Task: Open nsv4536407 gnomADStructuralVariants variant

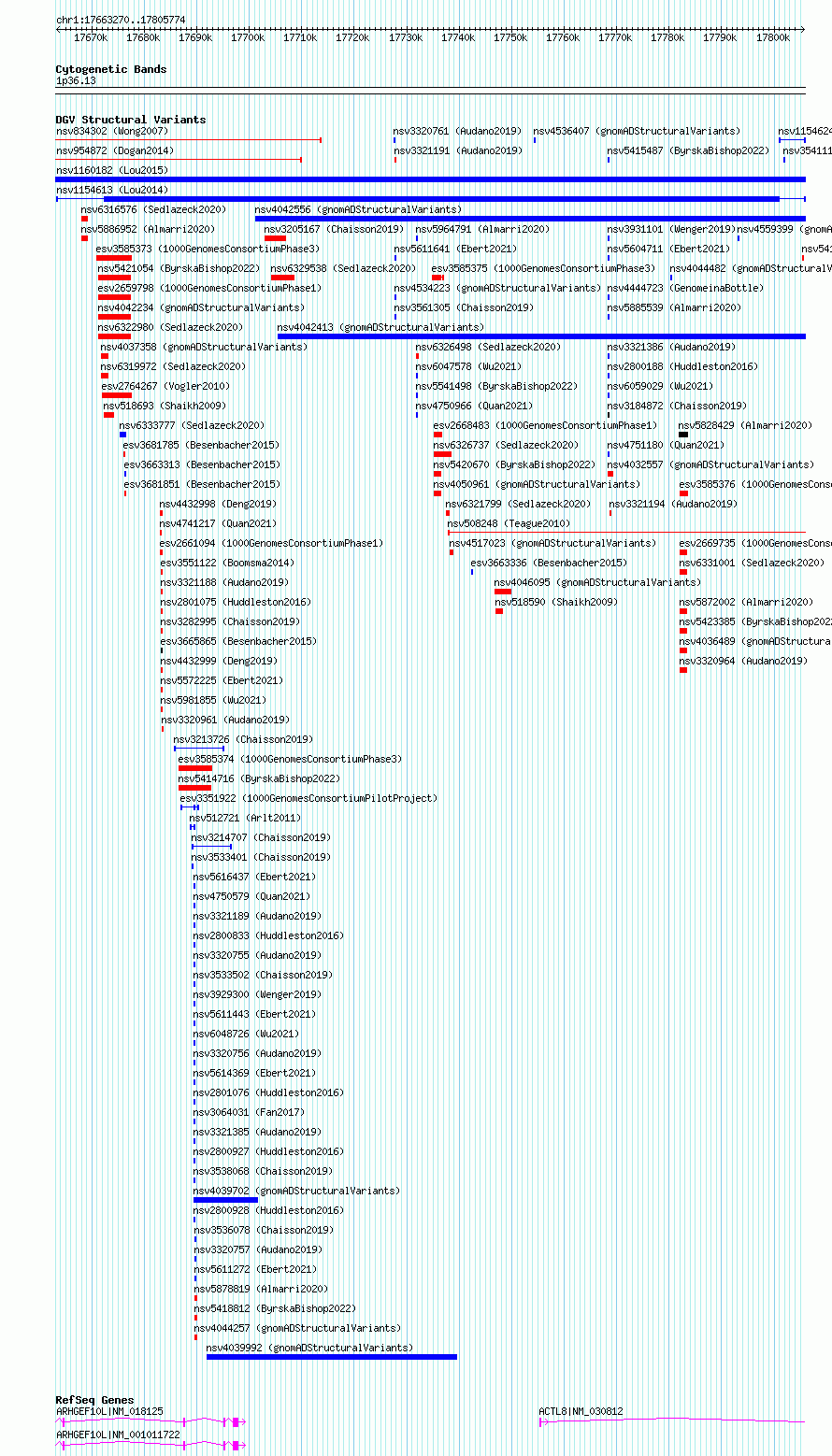Action: (637, 131)
